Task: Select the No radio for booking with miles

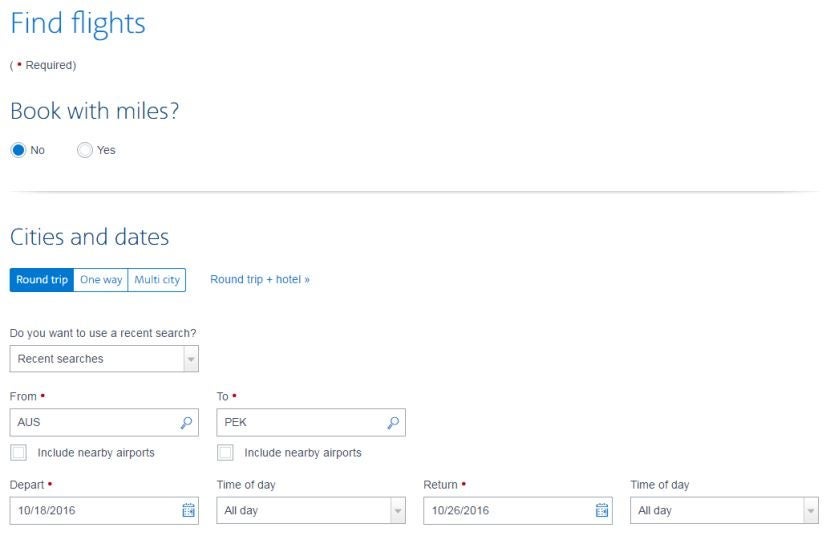Action: (x=19, y=150)
